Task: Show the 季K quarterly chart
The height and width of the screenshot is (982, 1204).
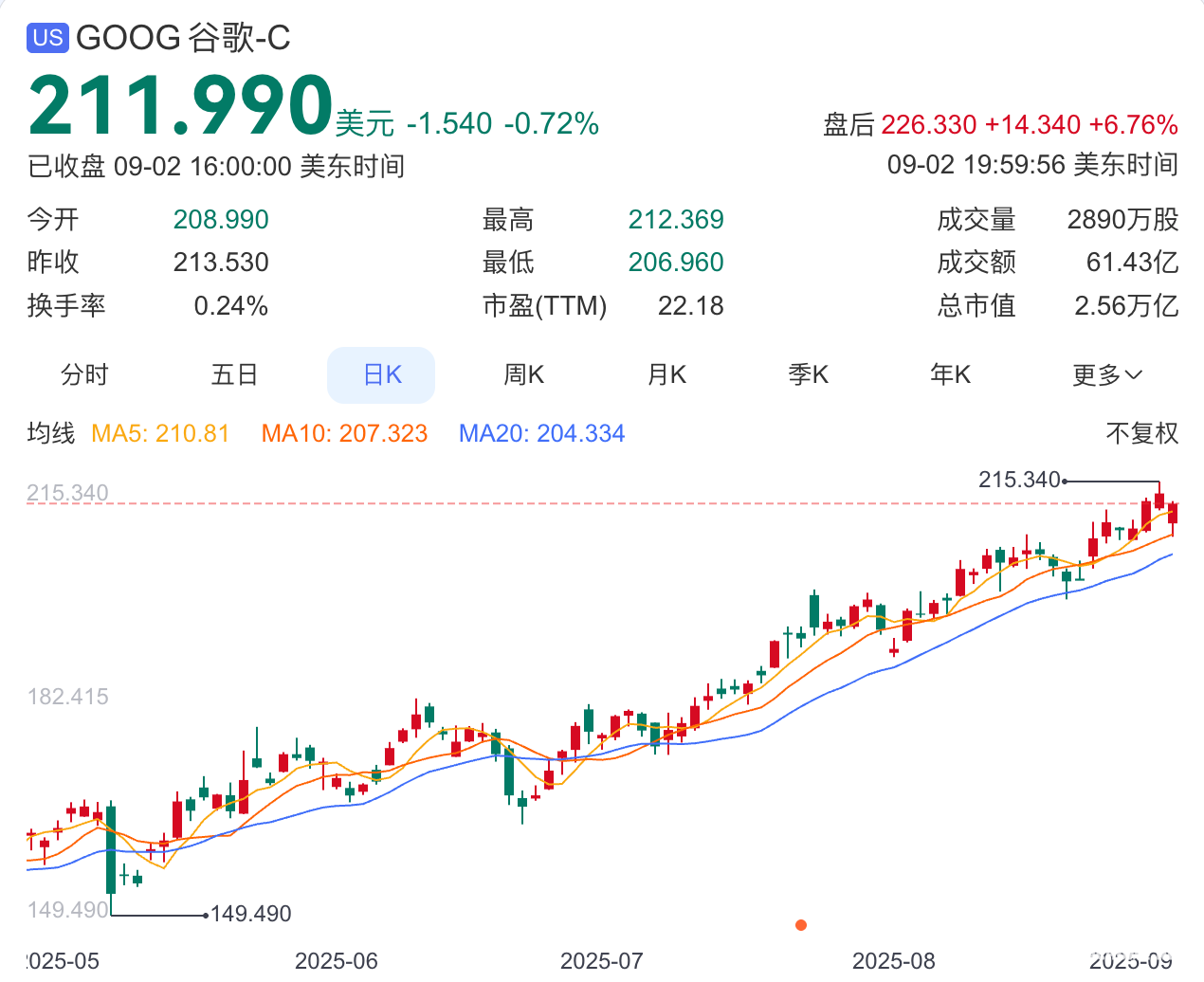Action: (808, 375)
